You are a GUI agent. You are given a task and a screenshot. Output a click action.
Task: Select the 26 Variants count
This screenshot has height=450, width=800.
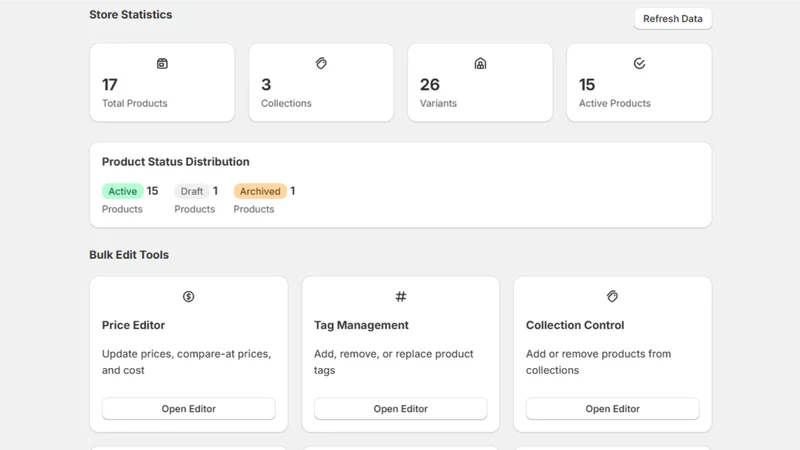[x=430, y=85]
